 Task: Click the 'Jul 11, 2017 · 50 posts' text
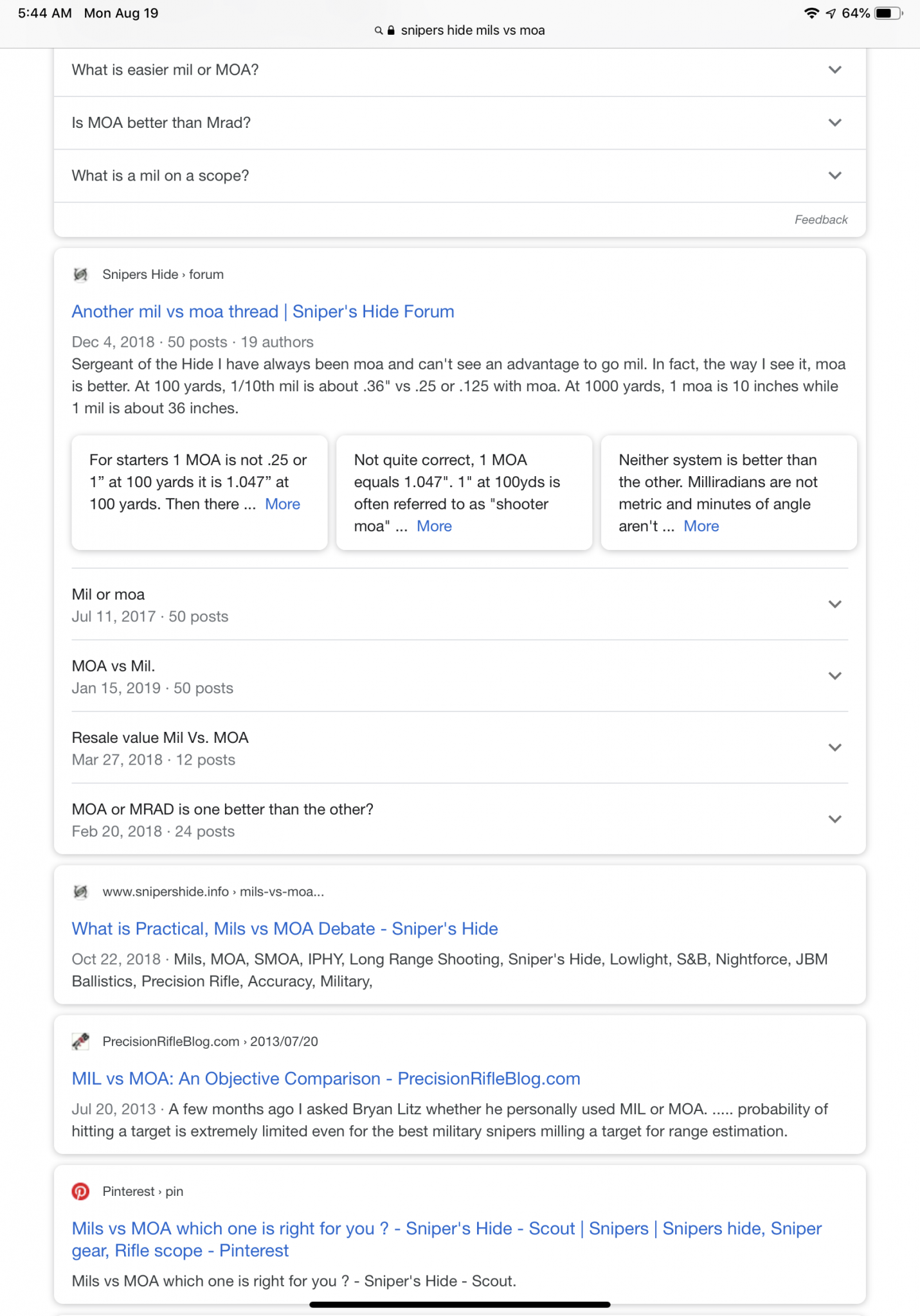click(150, 617)
